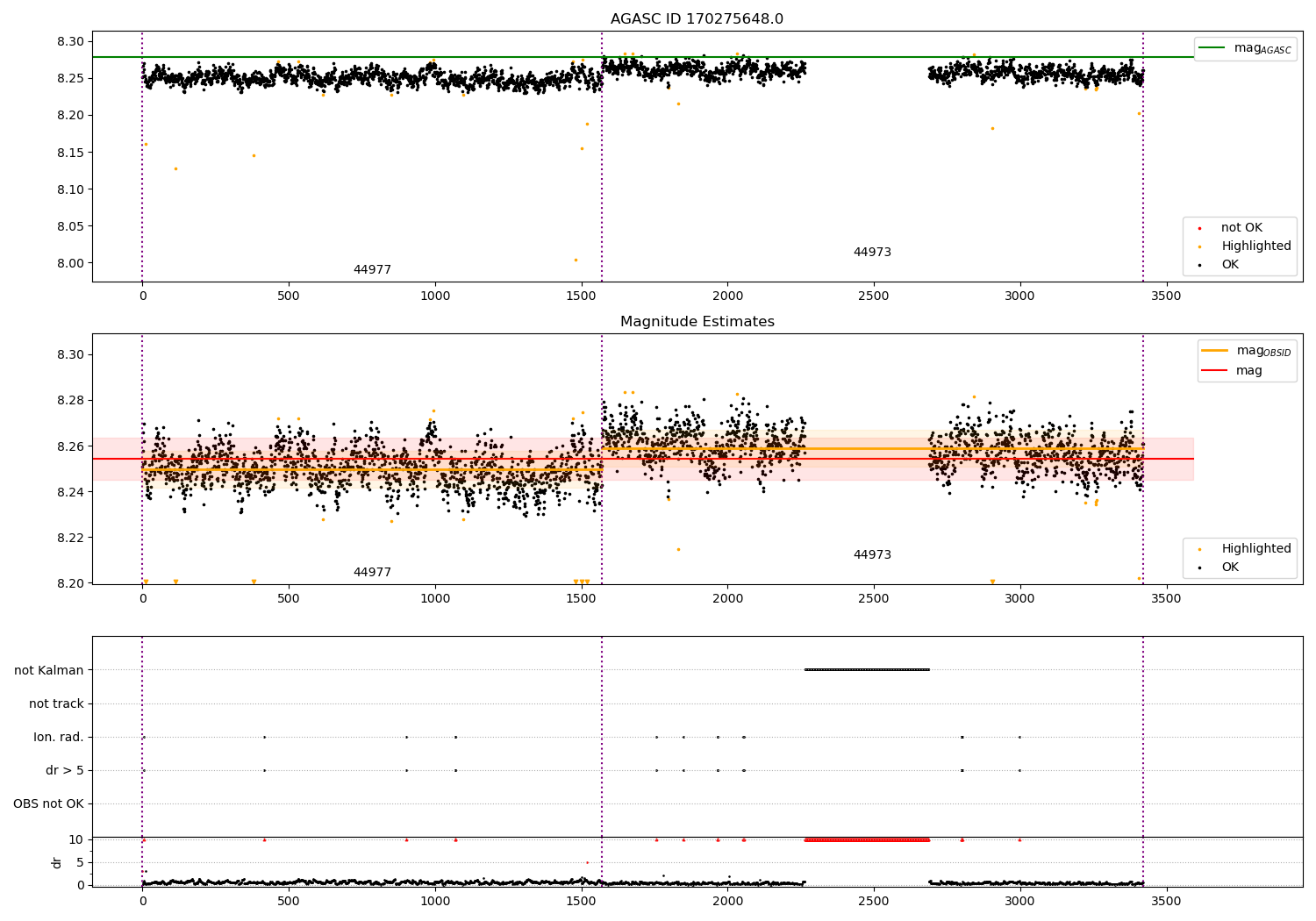The height and width of the screenshot is (921, 1316).
Task: Click the 'OBS not OK' axis label
Action: (48, 803)
